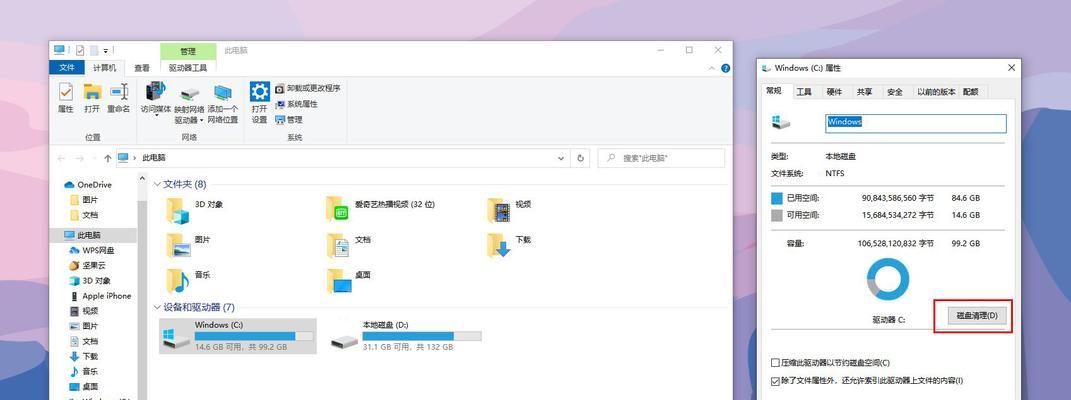Select the 爱奇艺热播视频 (32 位) folder

click(380, 209)
